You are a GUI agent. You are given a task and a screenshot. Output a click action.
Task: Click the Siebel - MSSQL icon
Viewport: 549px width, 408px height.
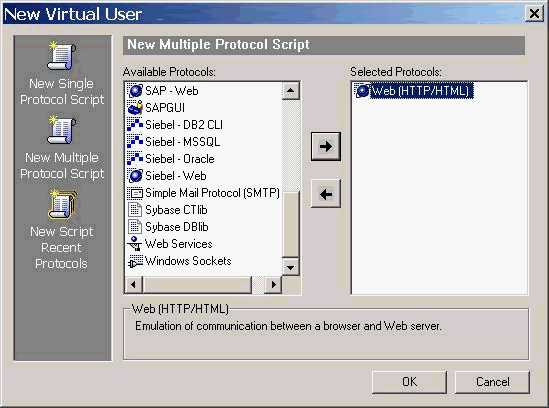[x=135, y=141]
